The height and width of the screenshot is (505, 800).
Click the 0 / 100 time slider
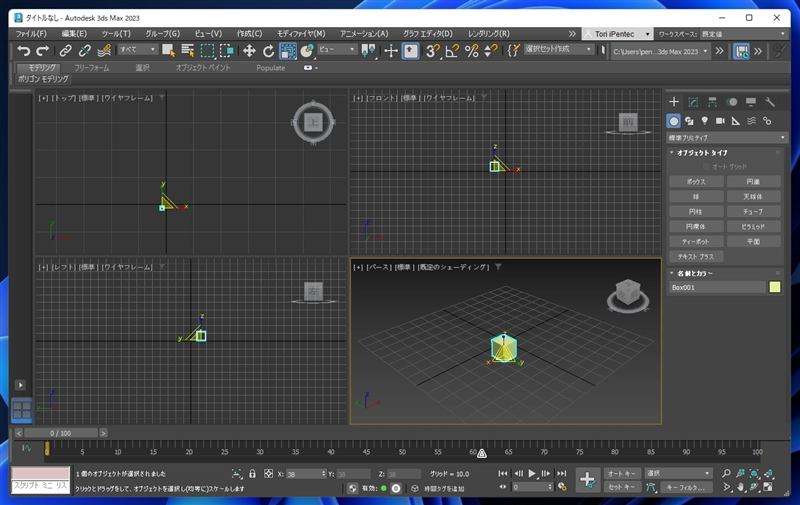point(61,433)
